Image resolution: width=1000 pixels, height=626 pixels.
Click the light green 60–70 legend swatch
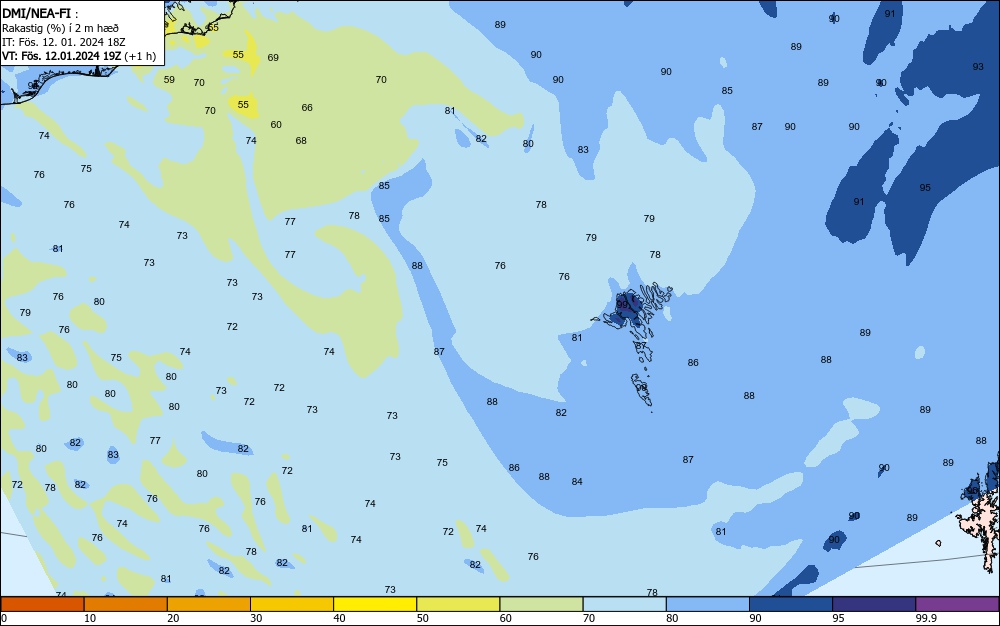pyautogui.click(x=541, y=604)
